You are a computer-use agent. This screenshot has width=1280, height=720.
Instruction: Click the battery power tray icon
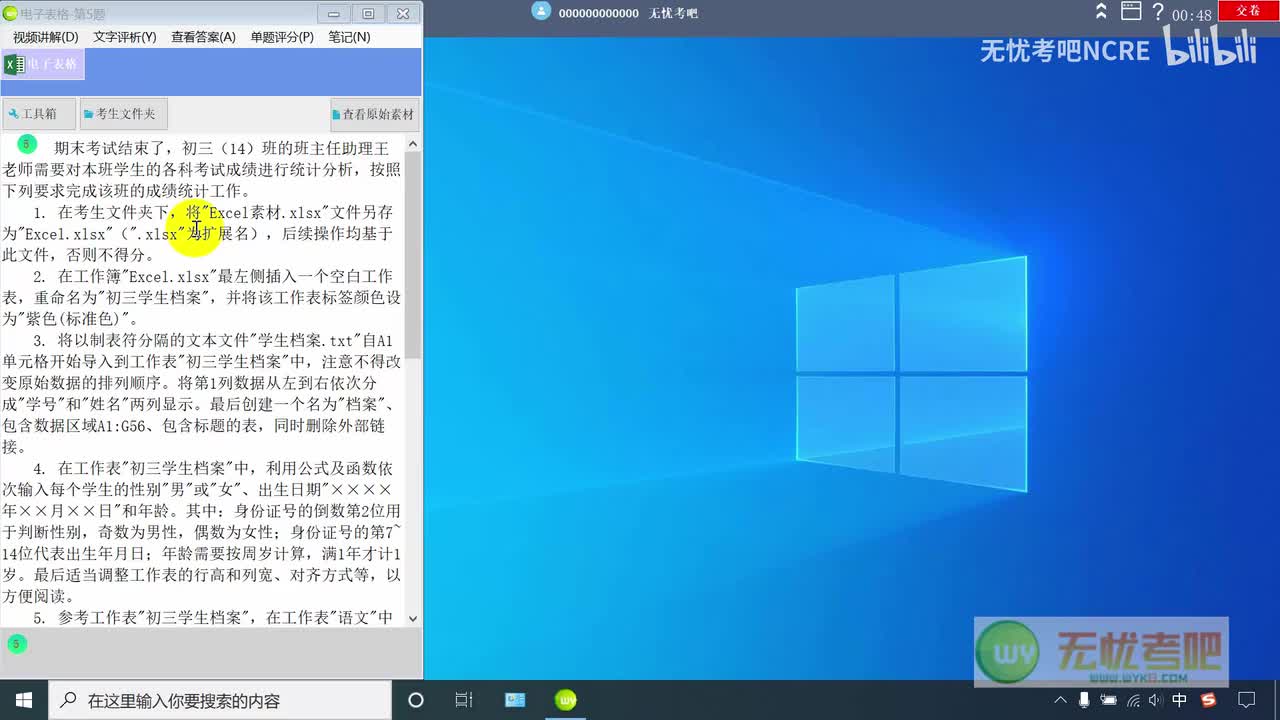point(1108,700)
